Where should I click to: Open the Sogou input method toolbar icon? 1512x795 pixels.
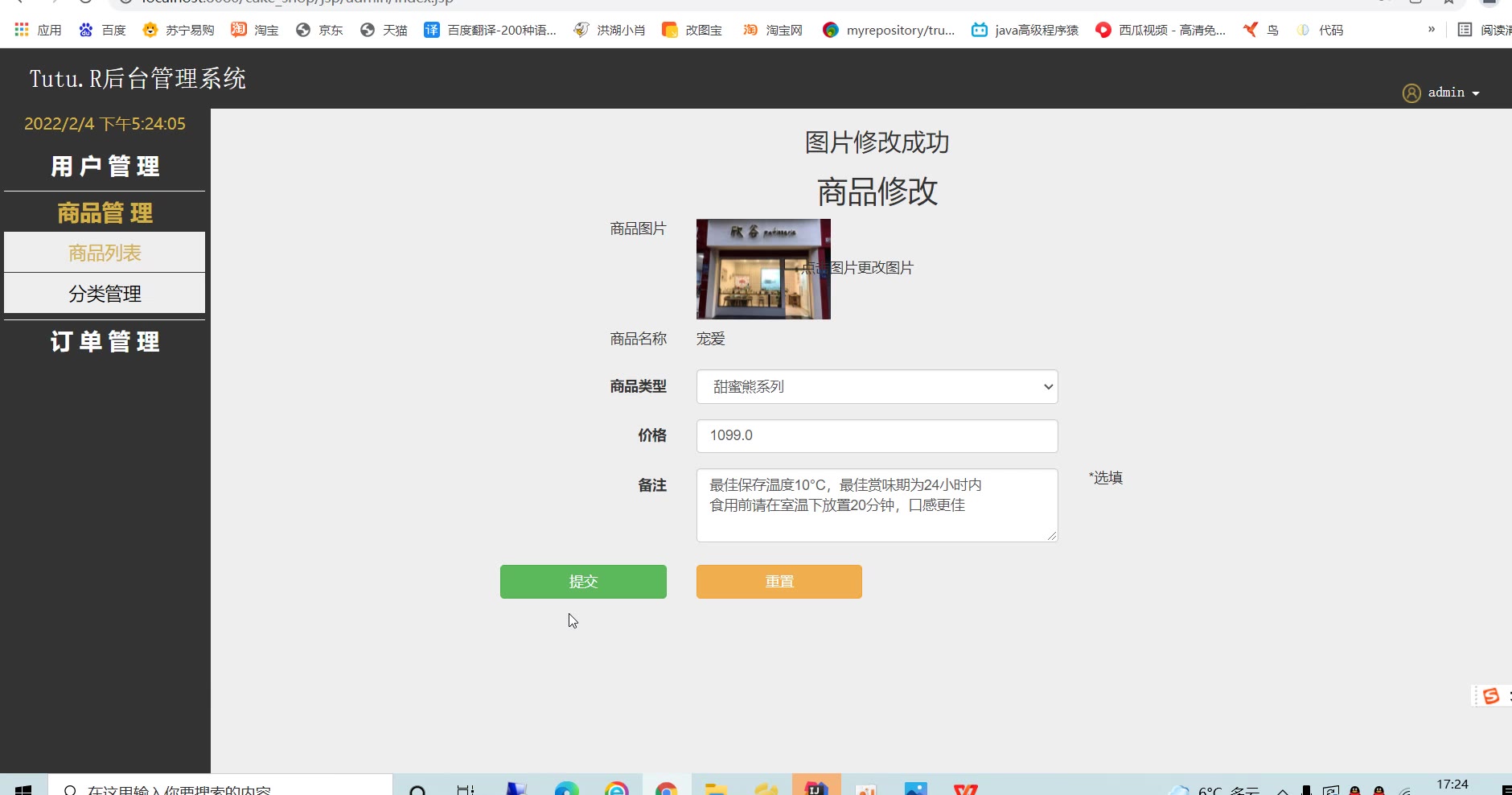(x=1490, y=696)
